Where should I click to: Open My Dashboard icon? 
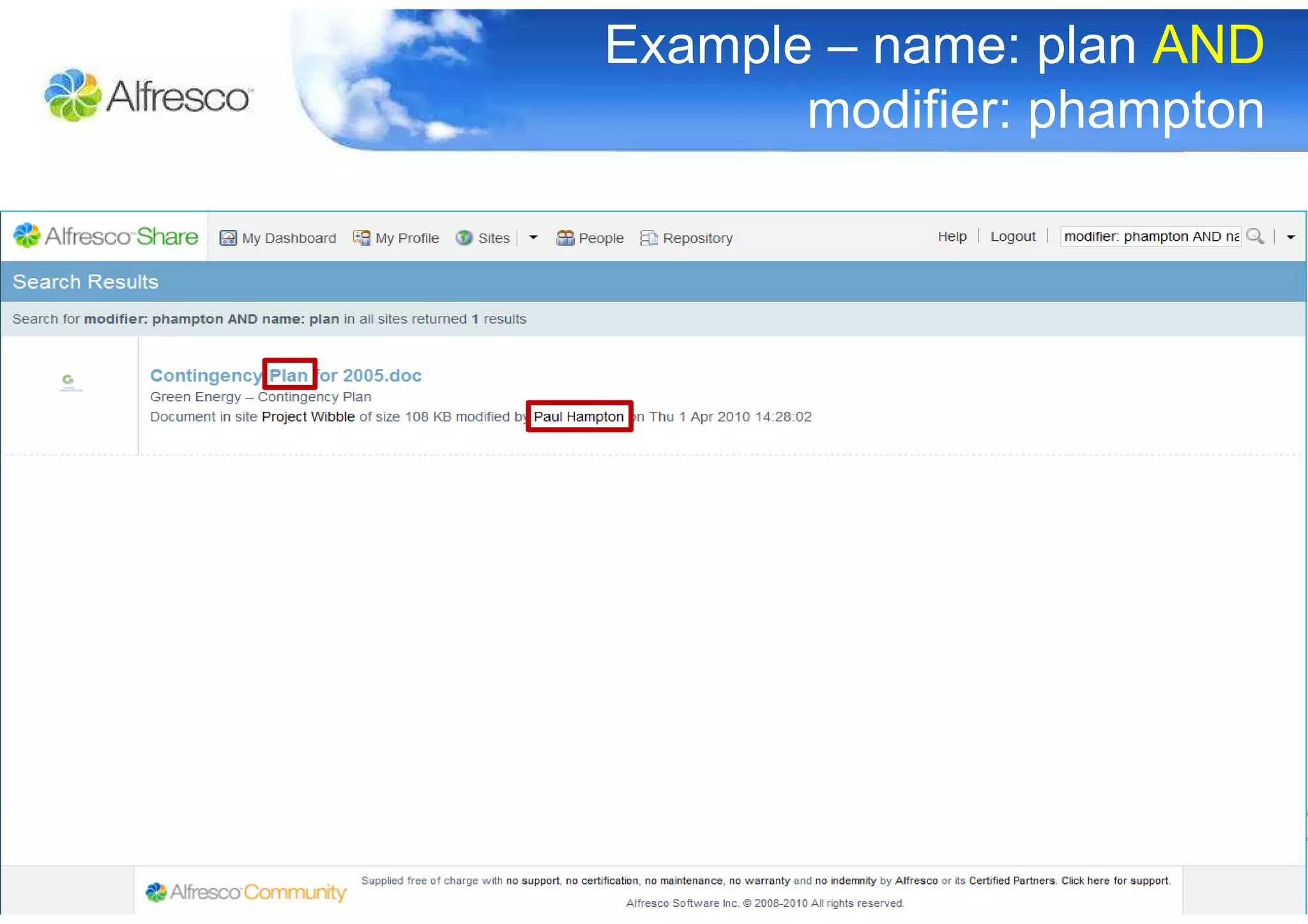click(228, 238)
